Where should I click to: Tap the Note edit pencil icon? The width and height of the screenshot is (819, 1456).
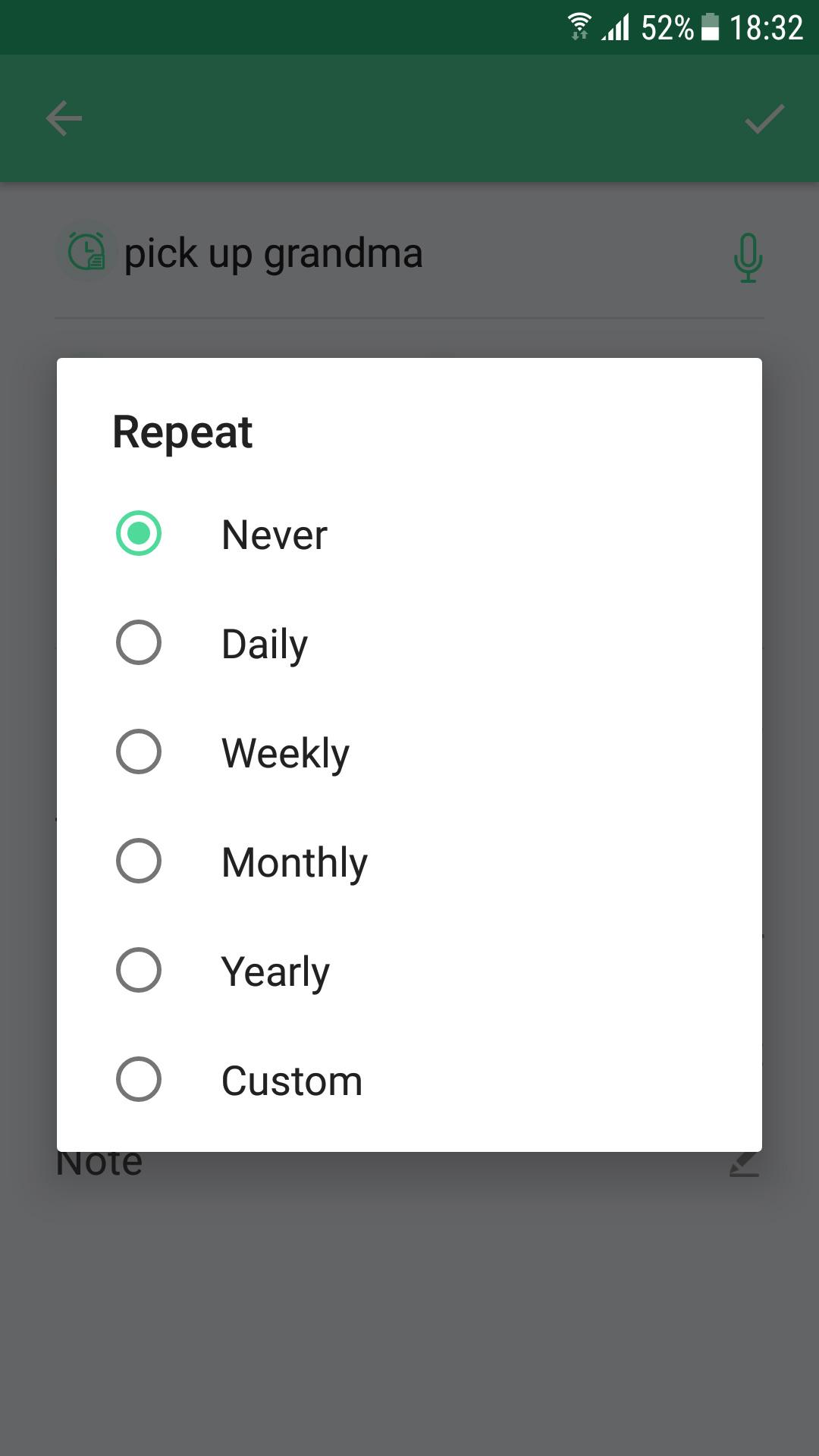pos(745,1164)
